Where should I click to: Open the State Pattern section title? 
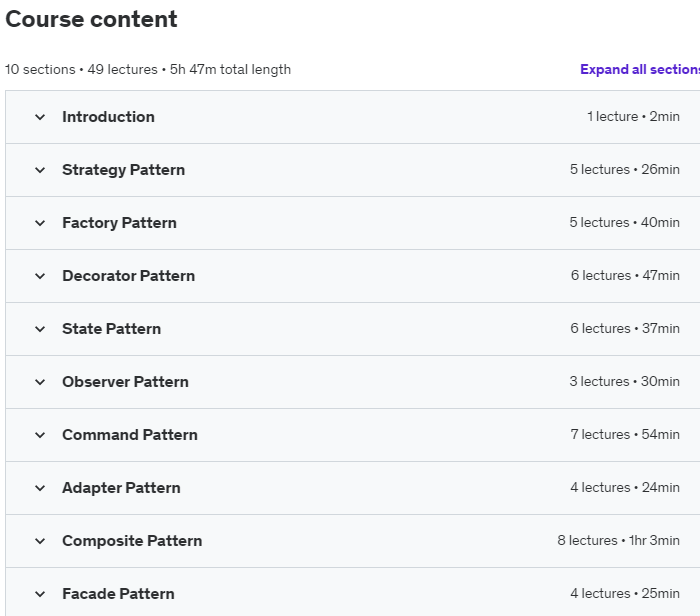tap(112, 329)
